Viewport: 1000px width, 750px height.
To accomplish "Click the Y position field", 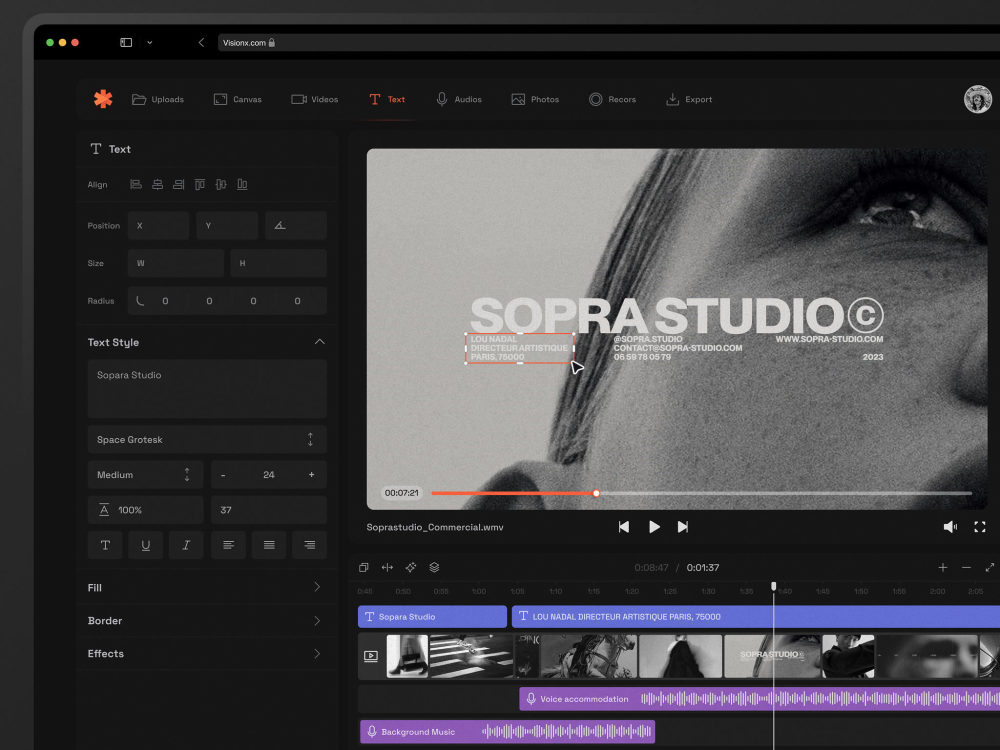I will coord(227,226).
